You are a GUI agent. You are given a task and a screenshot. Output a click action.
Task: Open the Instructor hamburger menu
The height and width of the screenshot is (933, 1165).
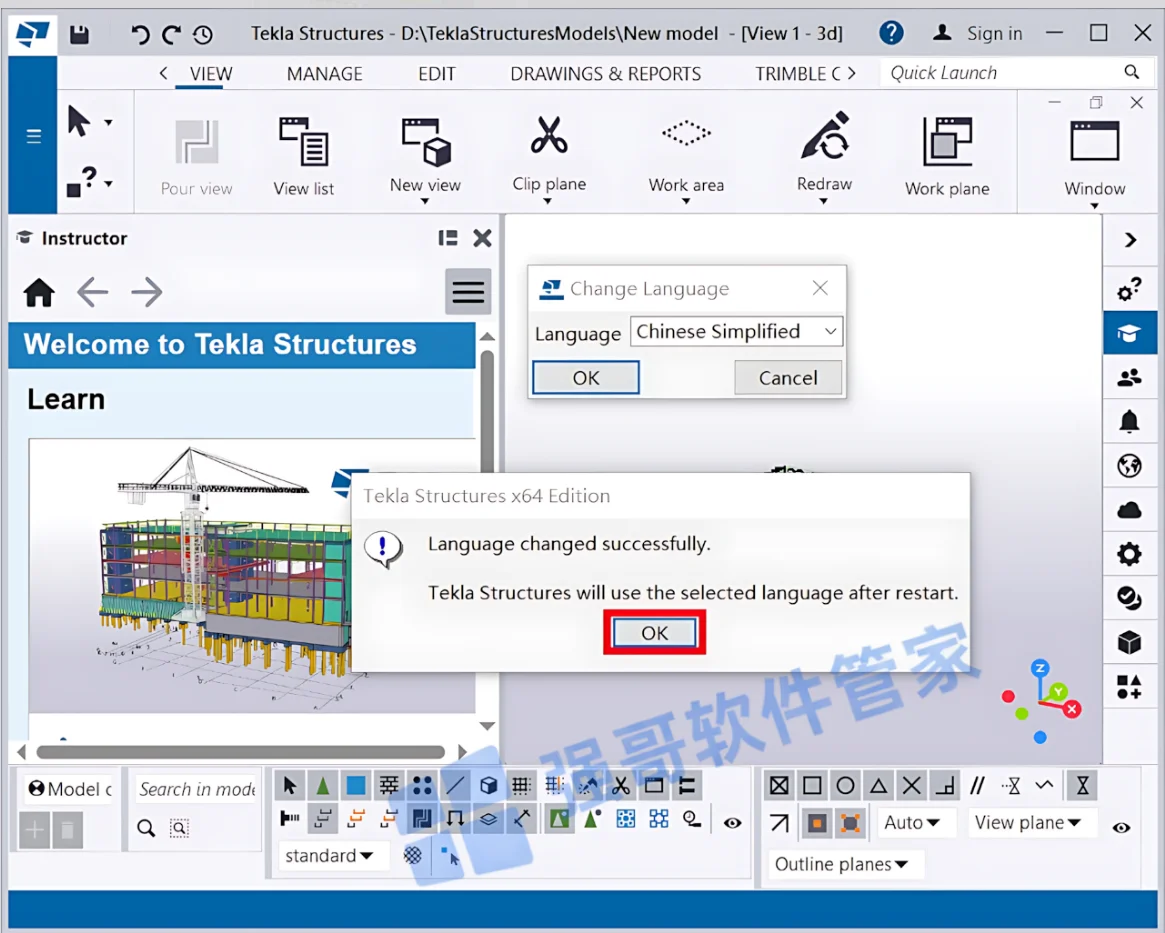pos(468,291)
